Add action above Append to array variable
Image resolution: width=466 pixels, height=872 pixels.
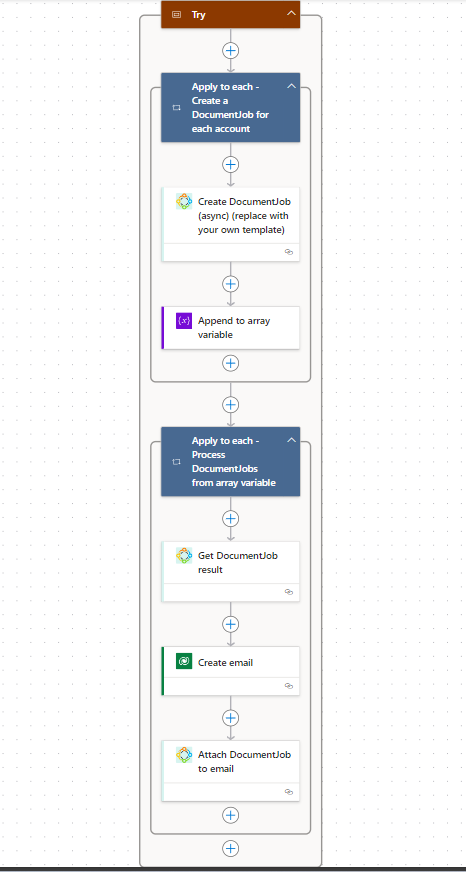[x=230, y=284]
